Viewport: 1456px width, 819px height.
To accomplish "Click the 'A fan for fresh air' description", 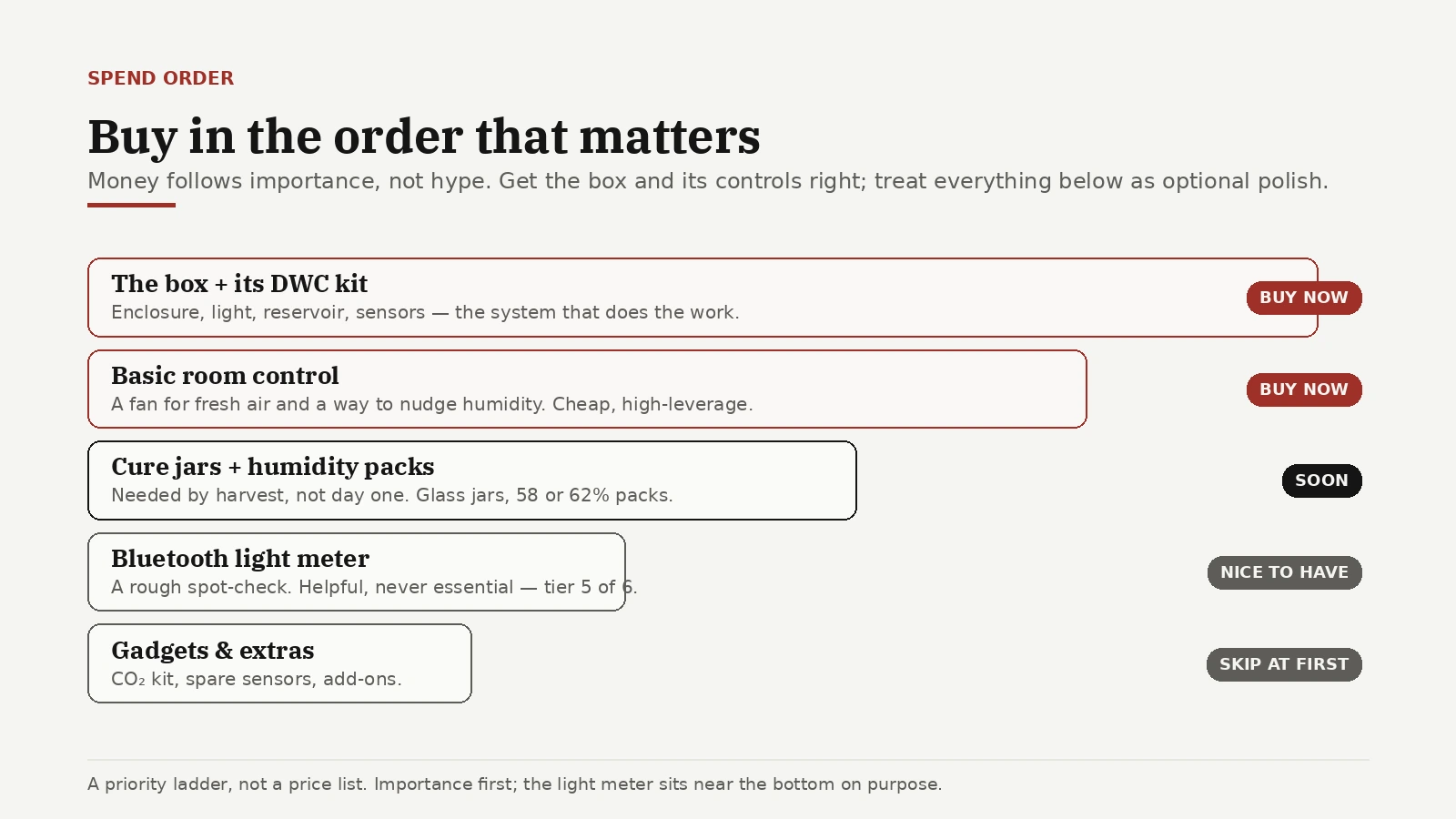I will (x=432, y=404).
